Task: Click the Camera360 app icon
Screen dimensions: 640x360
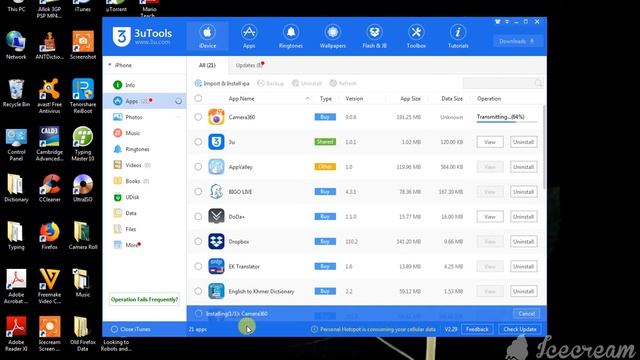Action: (x=216, y=117)
